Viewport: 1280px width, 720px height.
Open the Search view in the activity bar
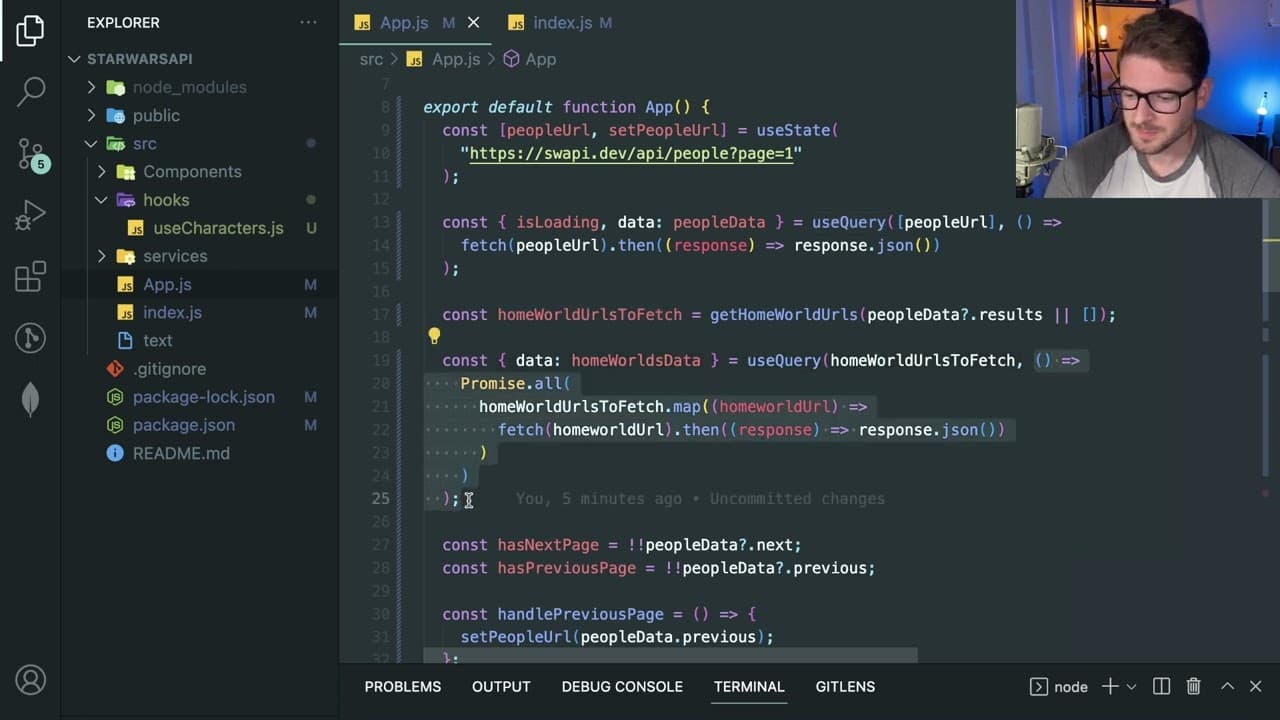(x=30, y=91)
